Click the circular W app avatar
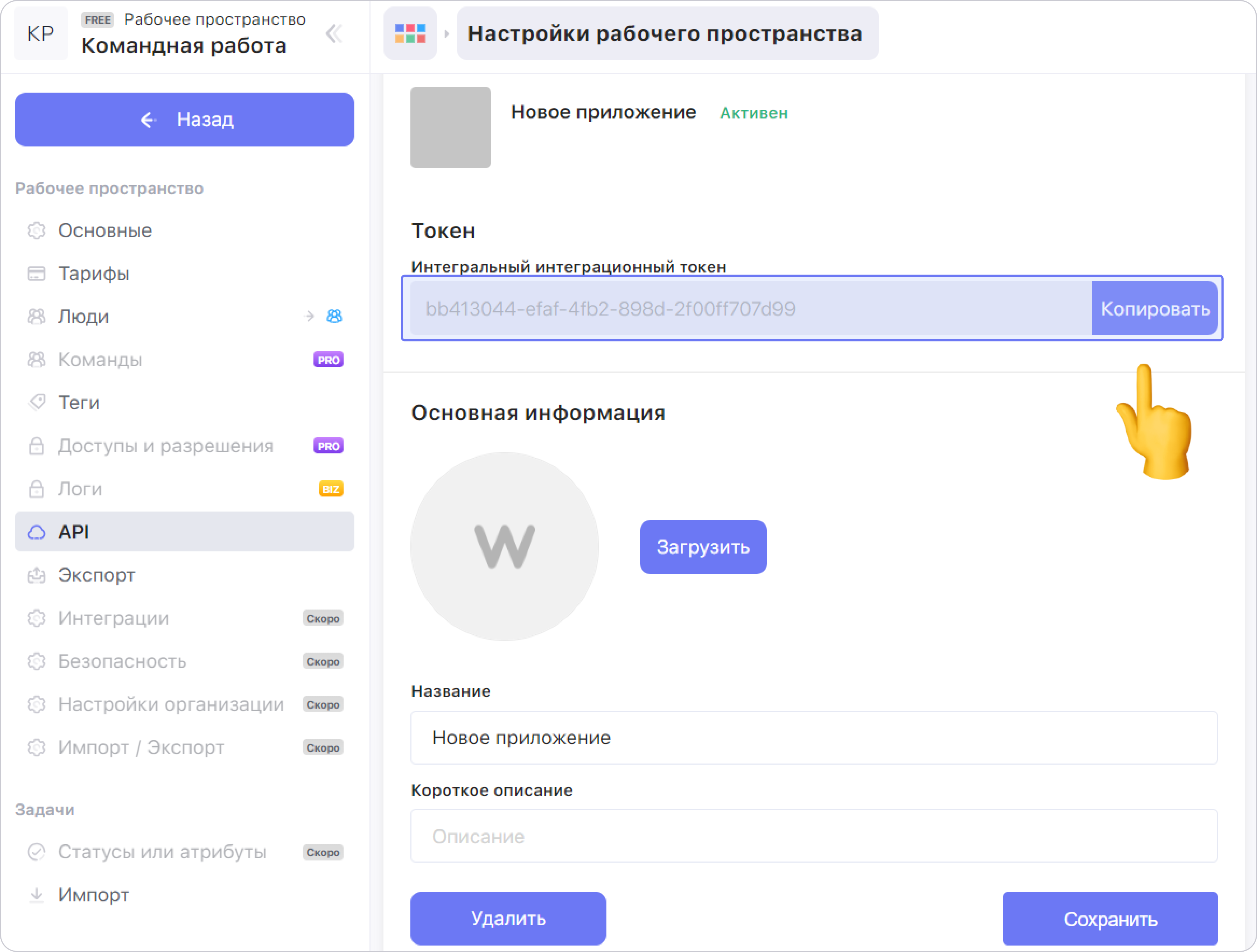This screenshot has width=1257, height=952. (504, 546)
